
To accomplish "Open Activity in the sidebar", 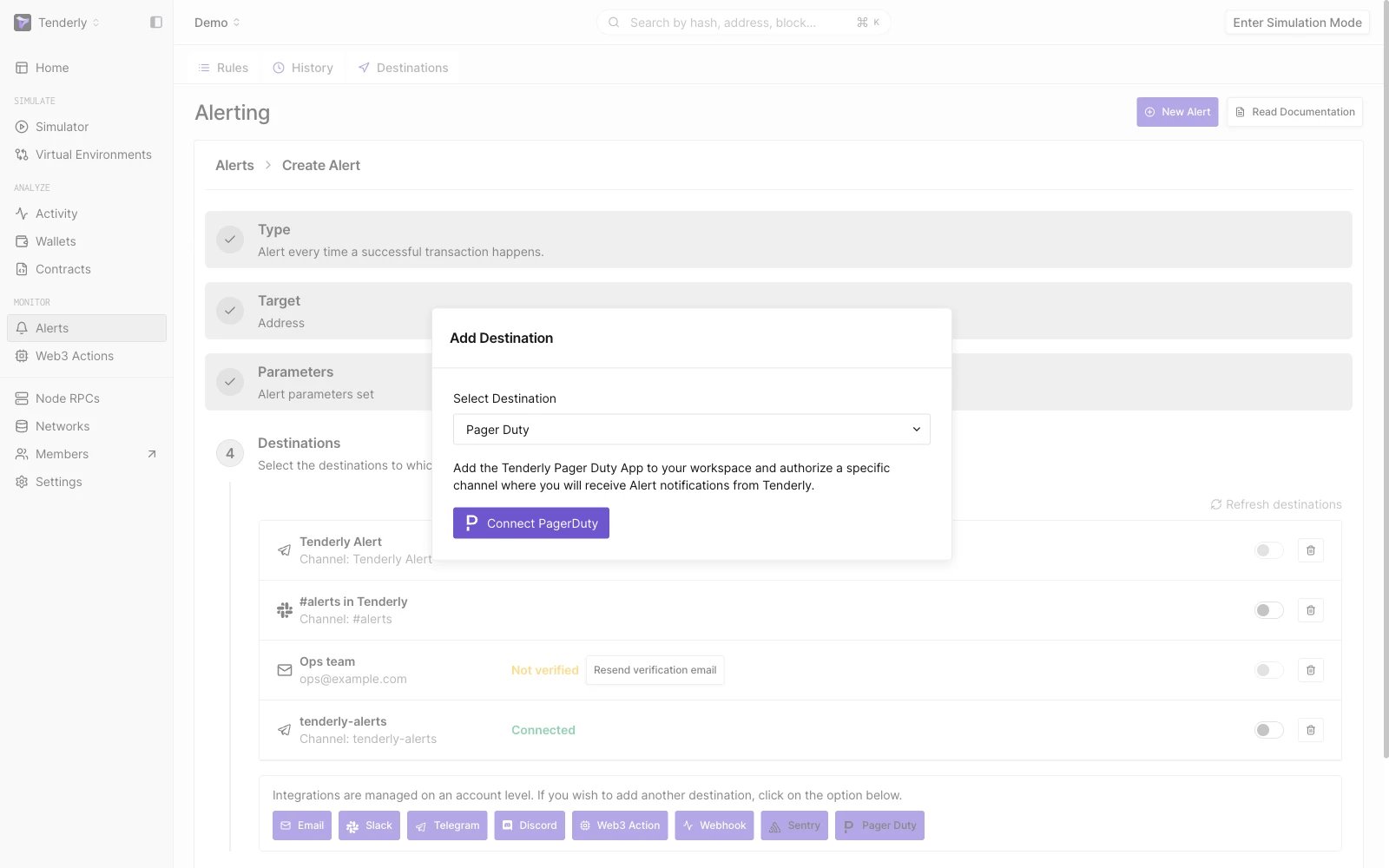I will (x=87, y=214).
